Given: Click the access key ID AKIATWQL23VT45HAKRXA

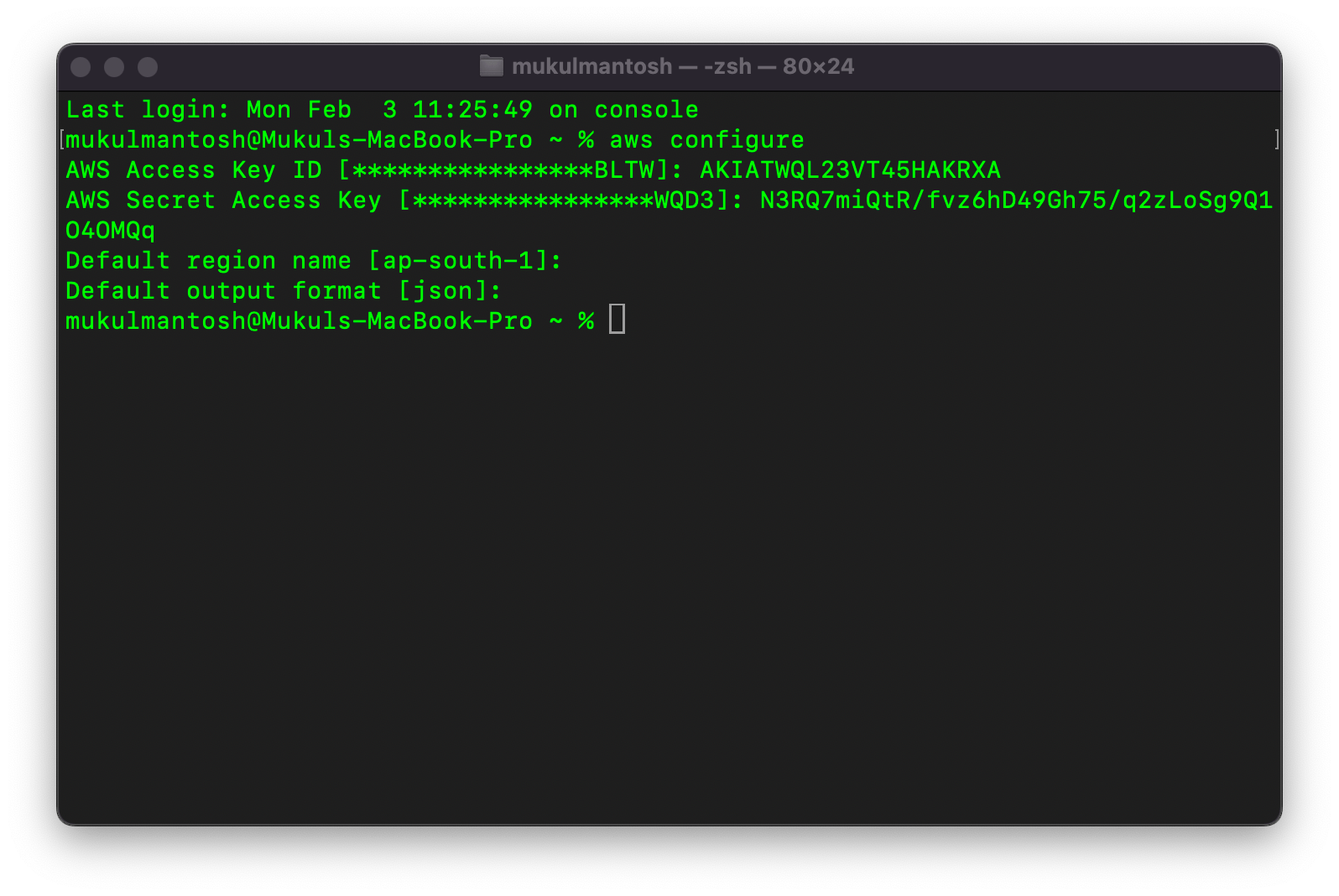Looking at the screenshot, I should pos(850,170).
